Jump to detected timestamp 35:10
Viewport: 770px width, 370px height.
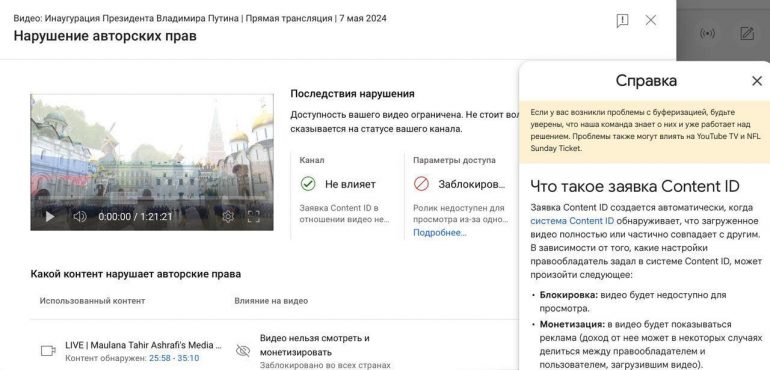(189, 358)
